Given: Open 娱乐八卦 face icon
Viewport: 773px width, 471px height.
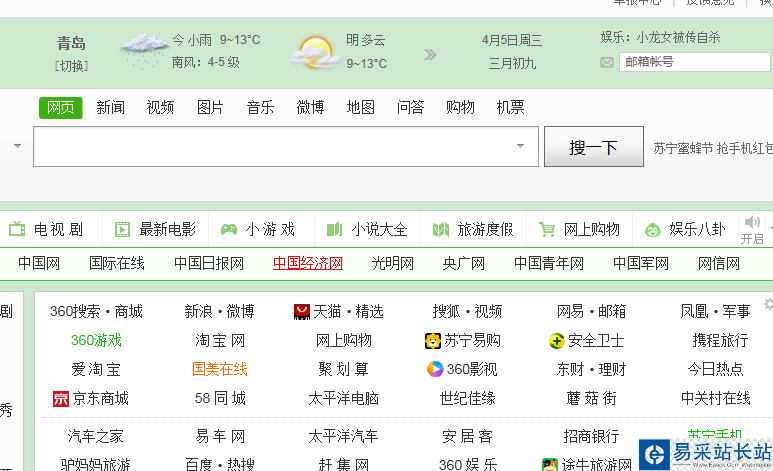Looking at the screenshot, I should coord(653,230).
